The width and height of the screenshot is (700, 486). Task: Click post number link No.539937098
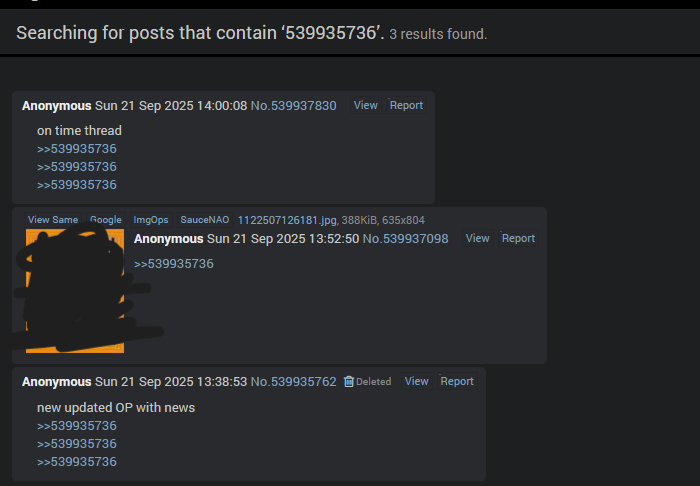tap(405, 239)
